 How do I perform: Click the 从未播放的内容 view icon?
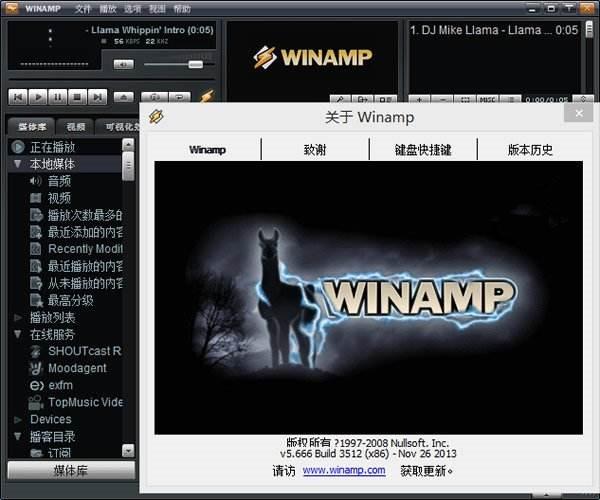[36, 283]
